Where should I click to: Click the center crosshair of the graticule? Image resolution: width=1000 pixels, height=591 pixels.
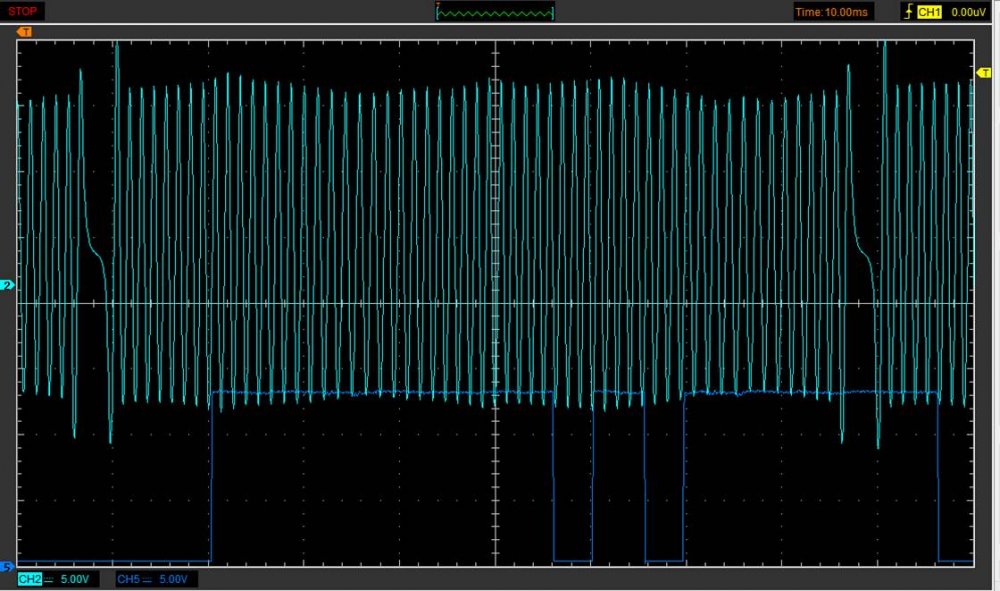(497, 303)
